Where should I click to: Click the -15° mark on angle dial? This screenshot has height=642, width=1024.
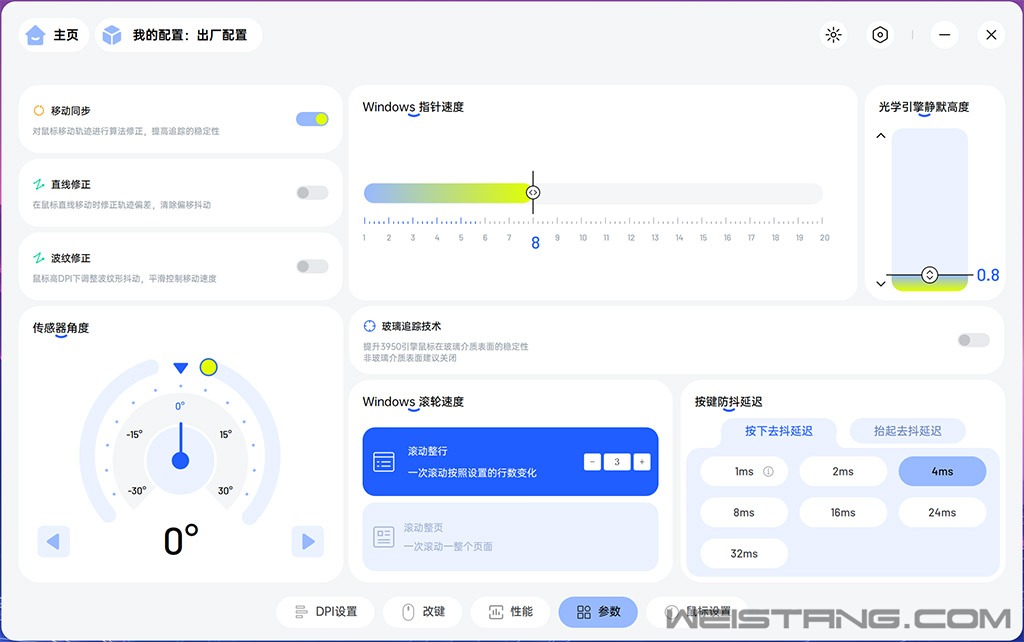point(134,434)
